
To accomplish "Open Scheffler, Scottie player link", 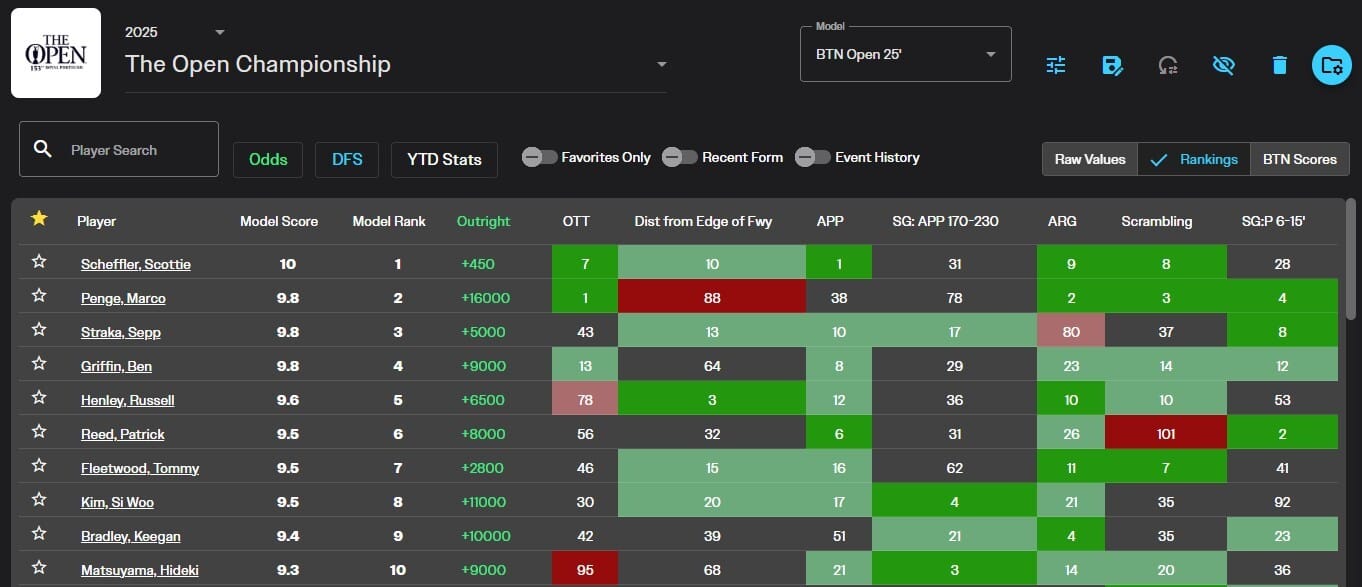I will pyautogui.click(x=136, y=264).
